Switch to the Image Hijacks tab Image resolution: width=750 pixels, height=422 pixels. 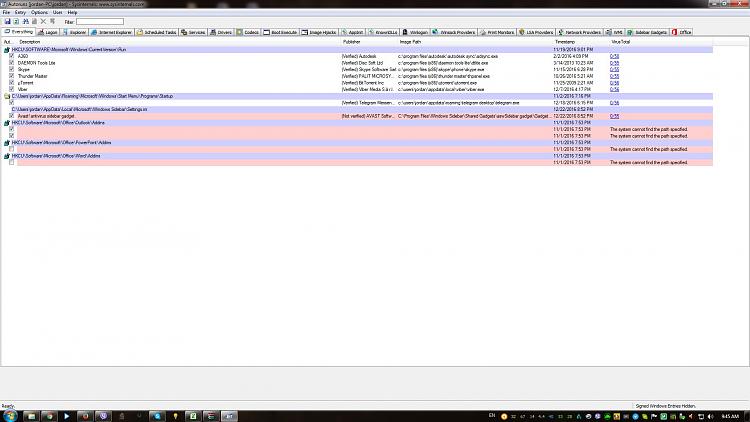[x=319, y=32]
